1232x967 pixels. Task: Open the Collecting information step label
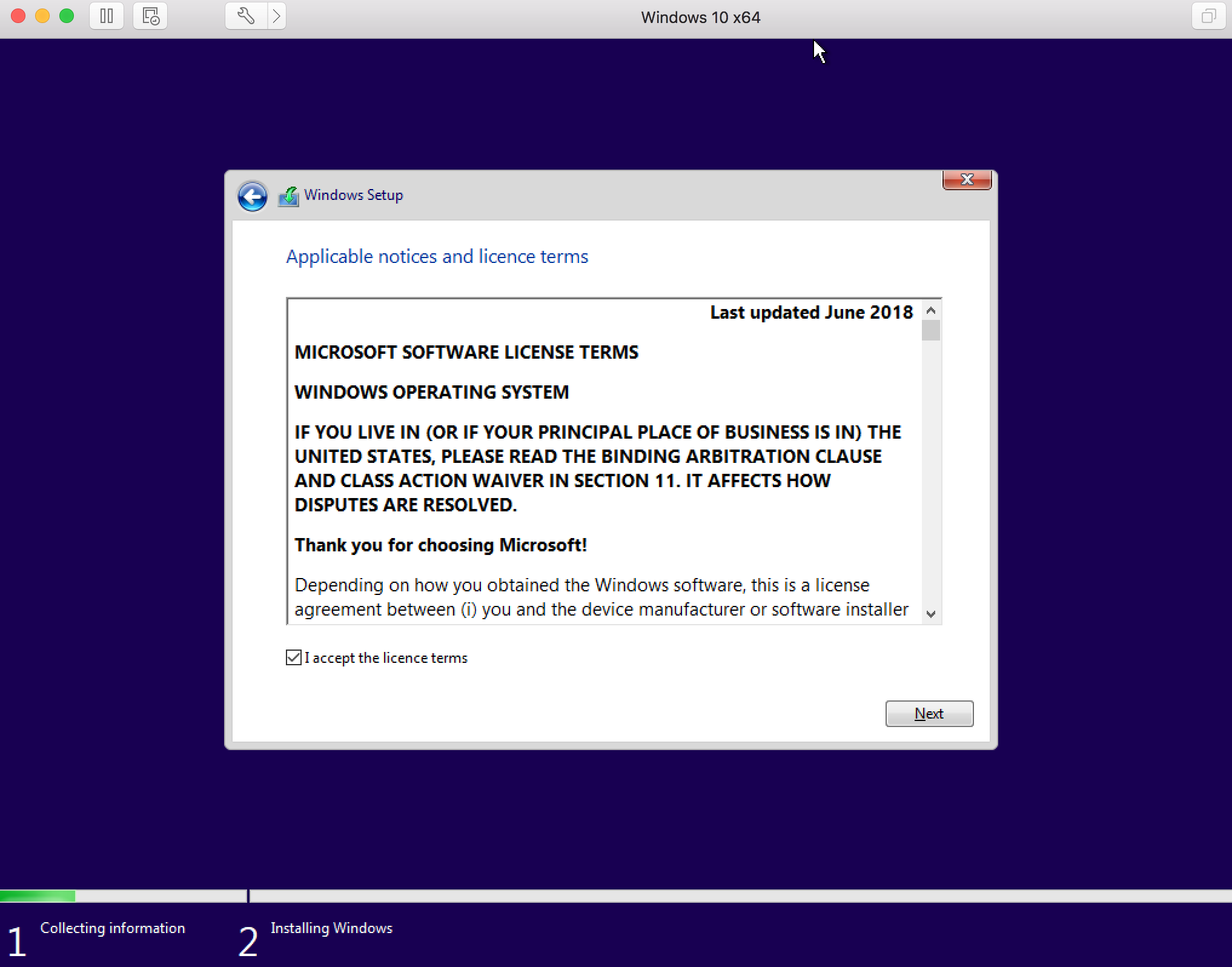[113, 928]
